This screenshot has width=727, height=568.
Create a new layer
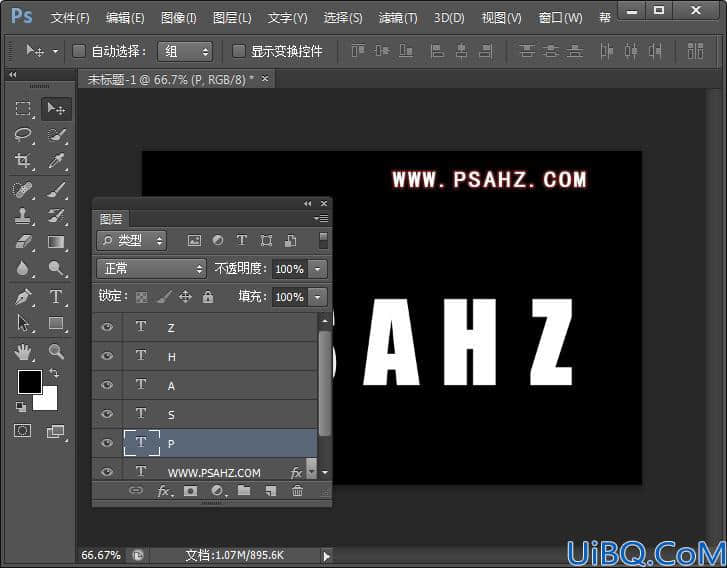[271, 491]
